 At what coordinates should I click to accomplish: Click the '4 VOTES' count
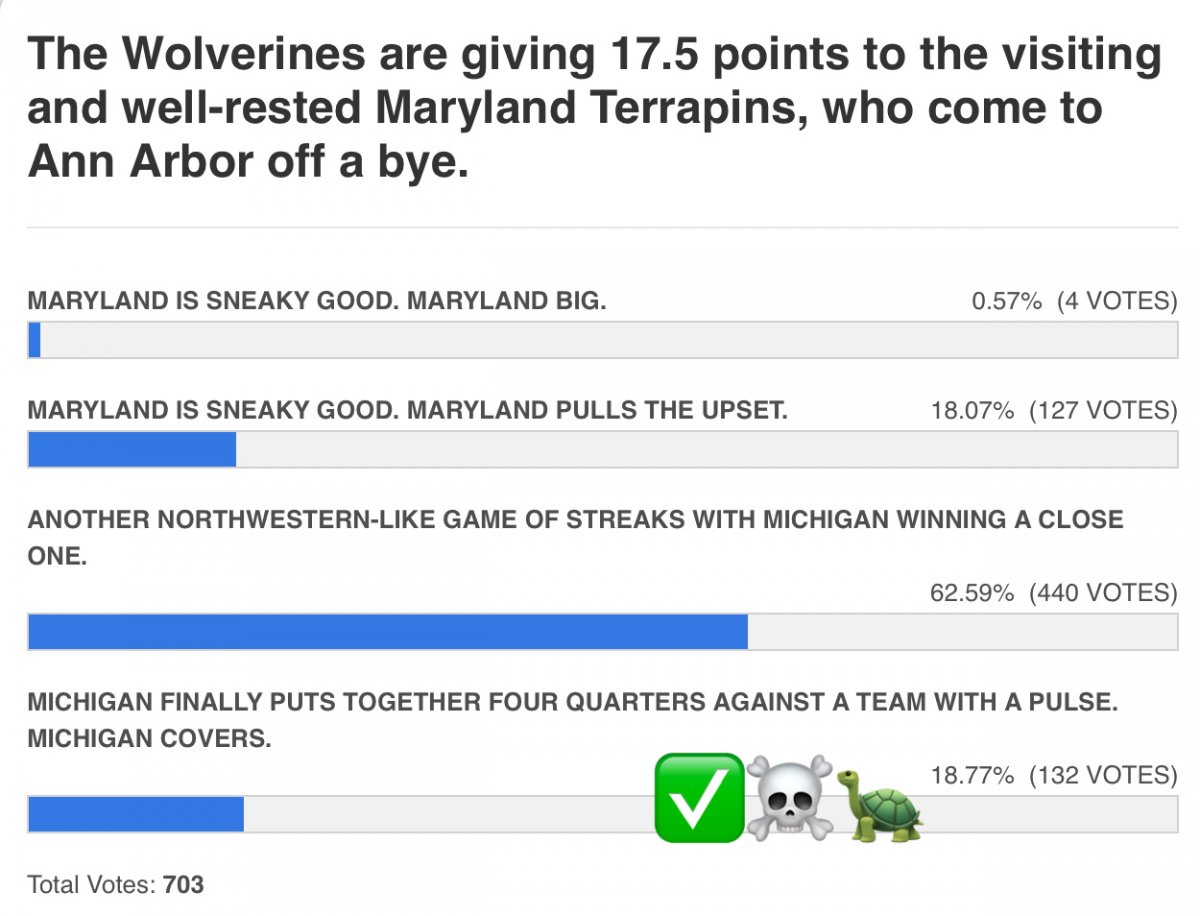(1118, 301)
